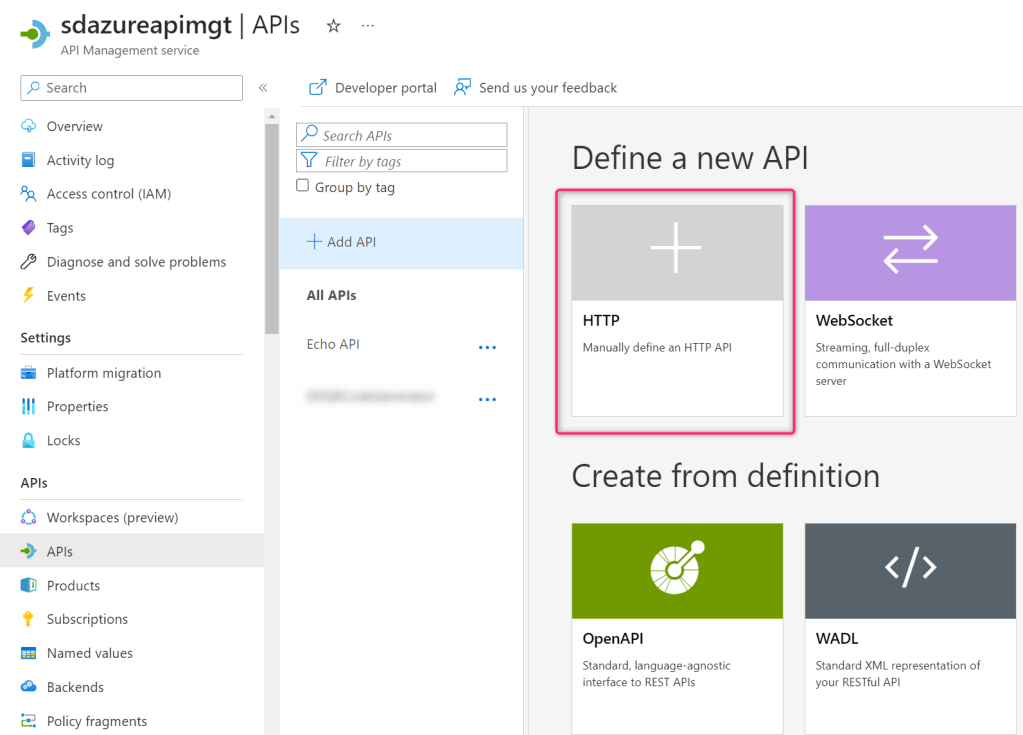This screenshot has width=1023, height=735.
Task: Open the Echo API context menu dots
Action: pyautogui.click(x=487, y=347)
